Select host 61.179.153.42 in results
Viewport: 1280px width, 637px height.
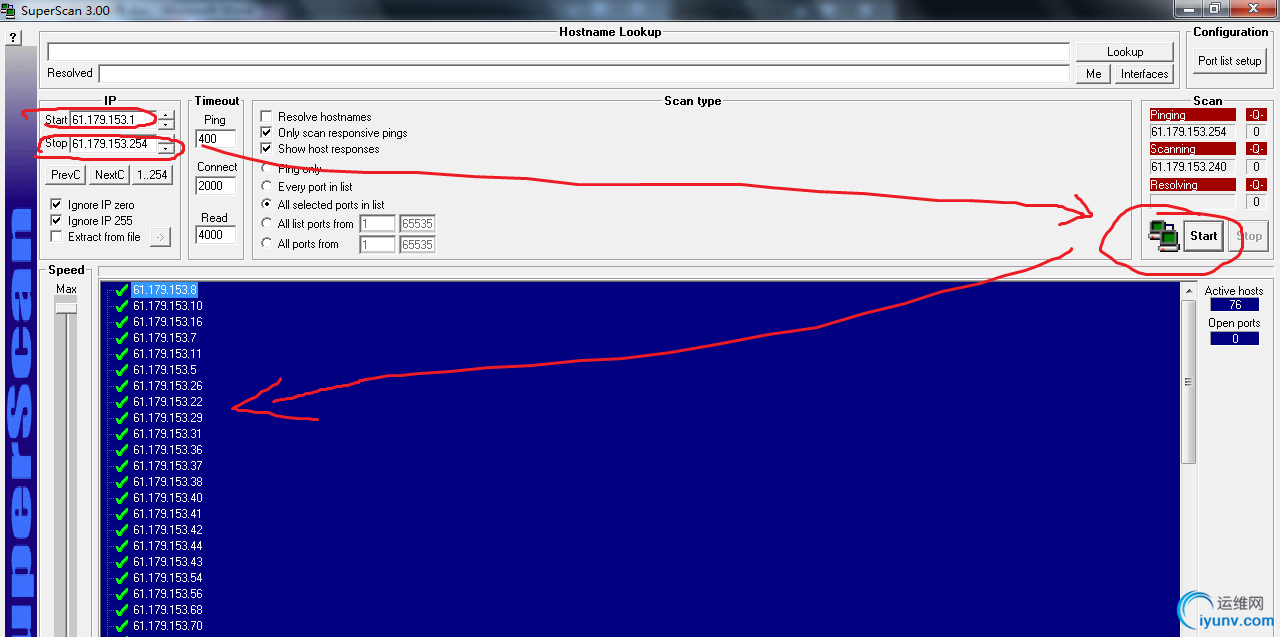coord(167,530)
